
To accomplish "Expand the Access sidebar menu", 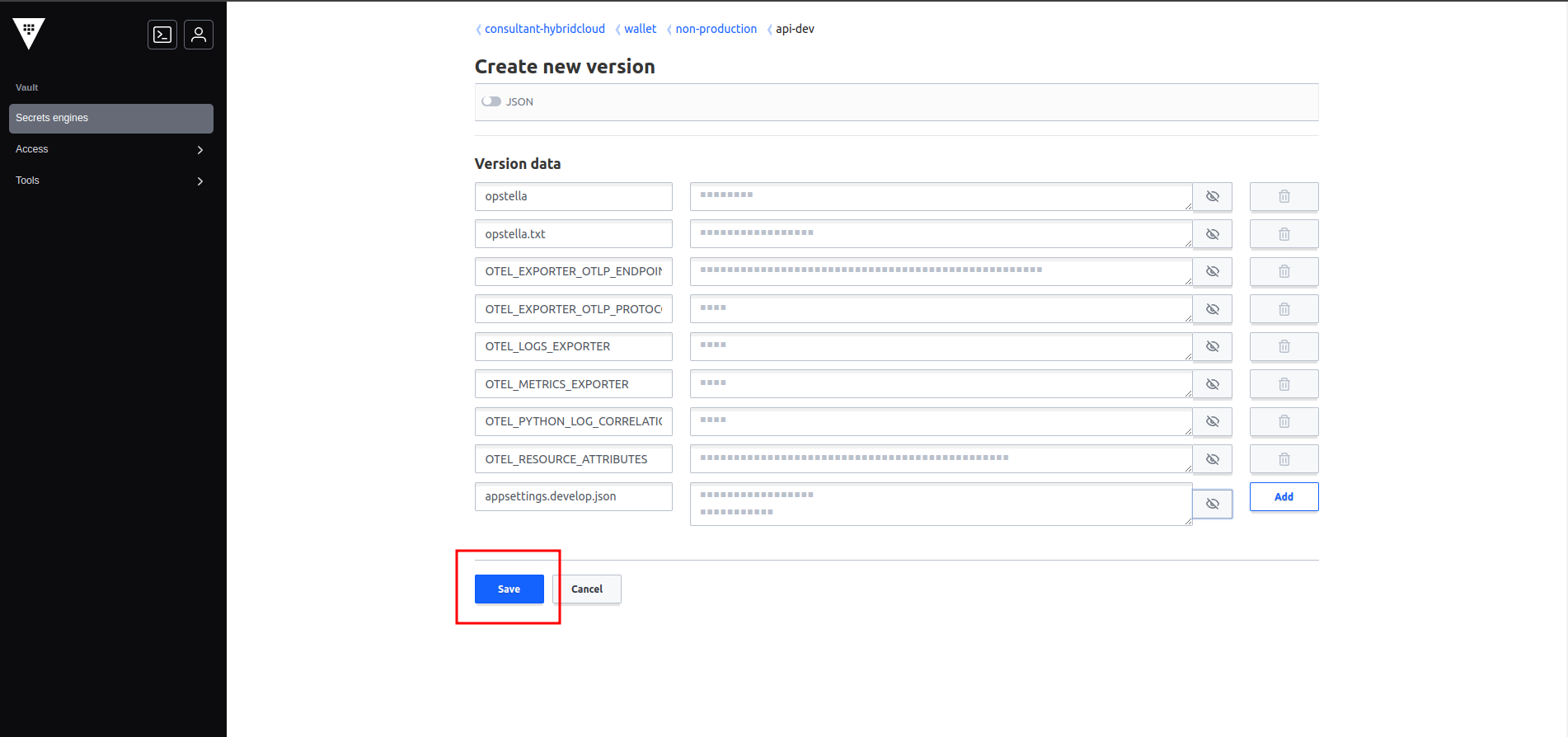I will pyautogui.click(x=111, y=149).
